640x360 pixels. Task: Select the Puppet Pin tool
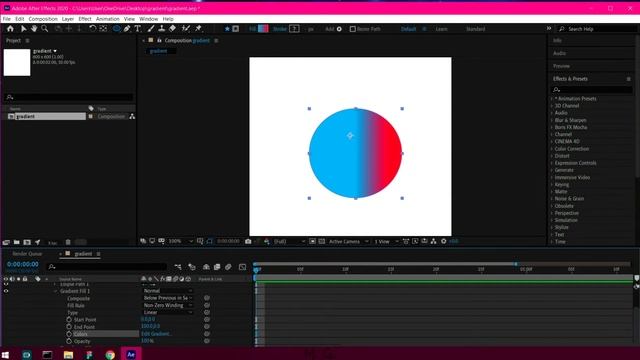199,29
